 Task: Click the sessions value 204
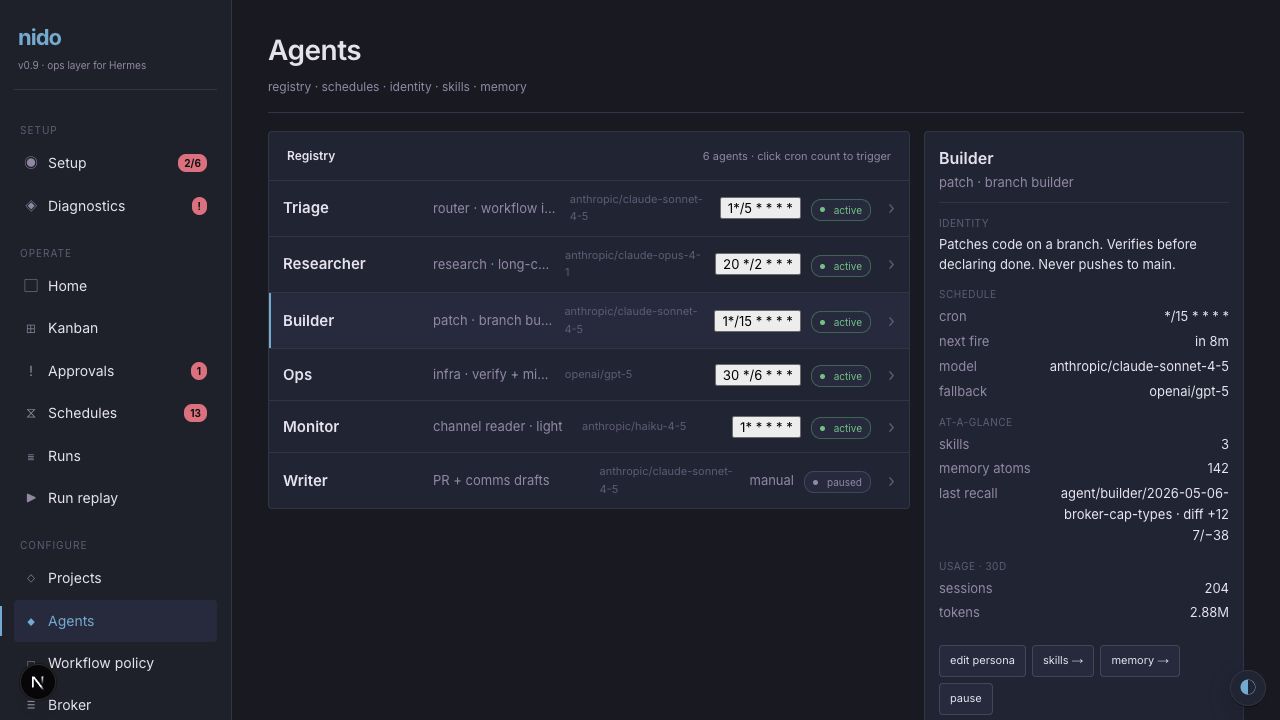[x=1217, y=588]
